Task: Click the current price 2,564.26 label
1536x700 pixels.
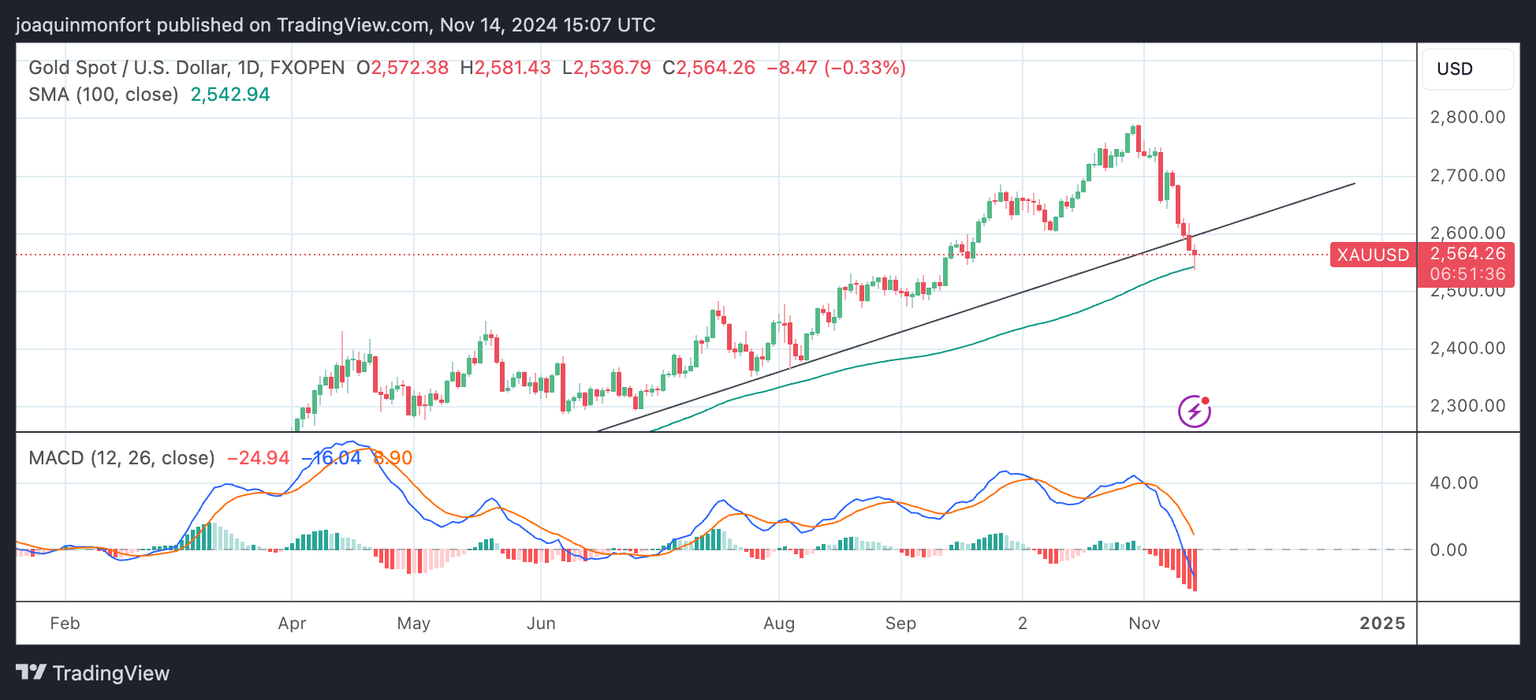Action: (x=1468, y=254)
